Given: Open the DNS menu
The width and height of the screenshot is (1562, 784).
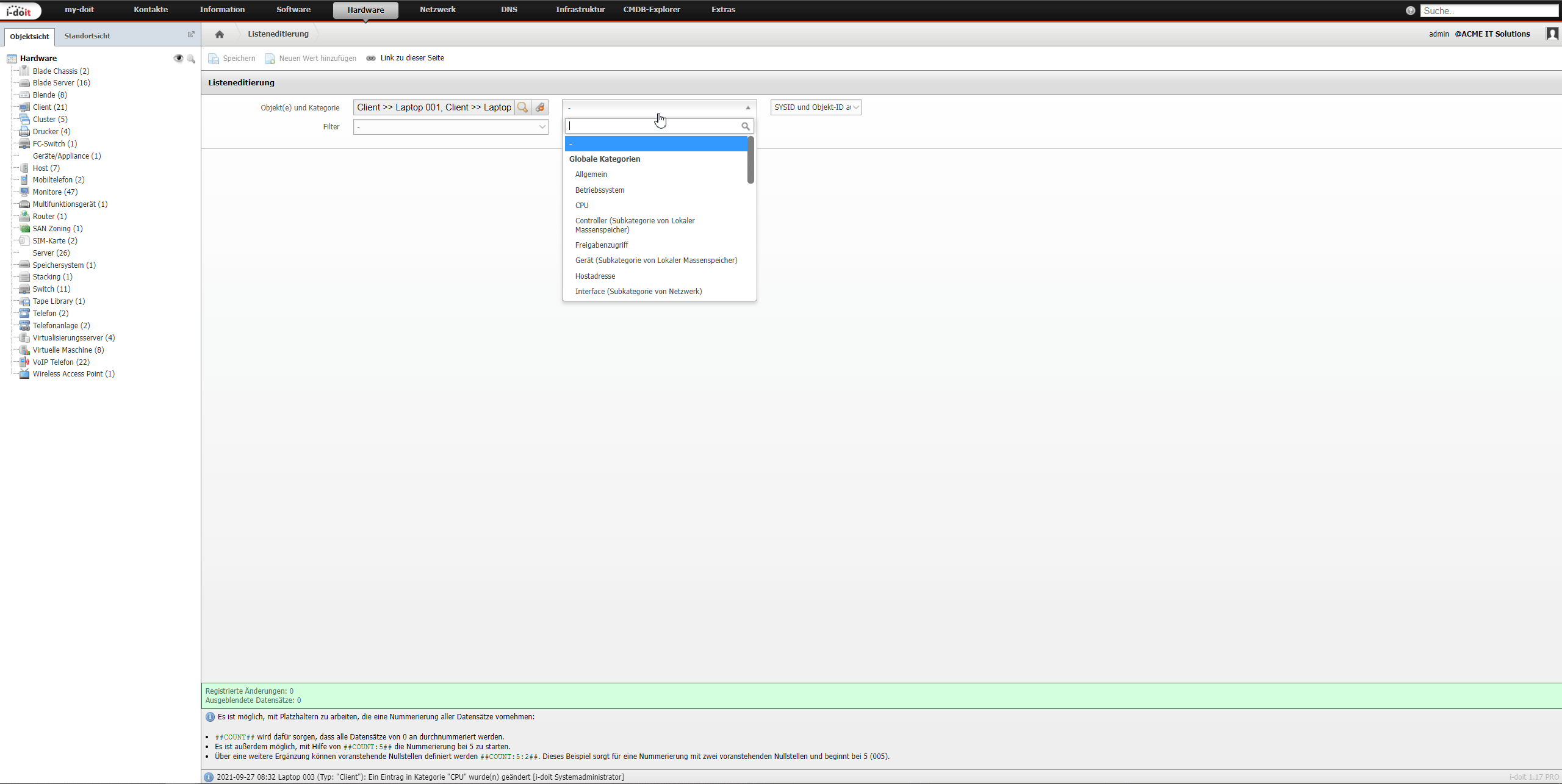Looking at the screenshot, I should tap(509, 10).
